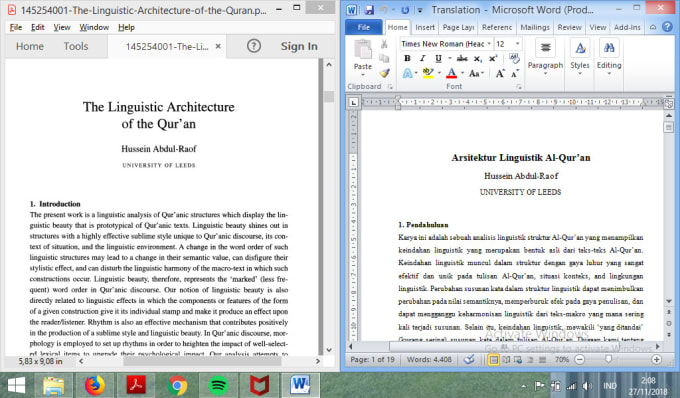
Task: Click the 70% zoom level button
Action: tap(562, 359)
